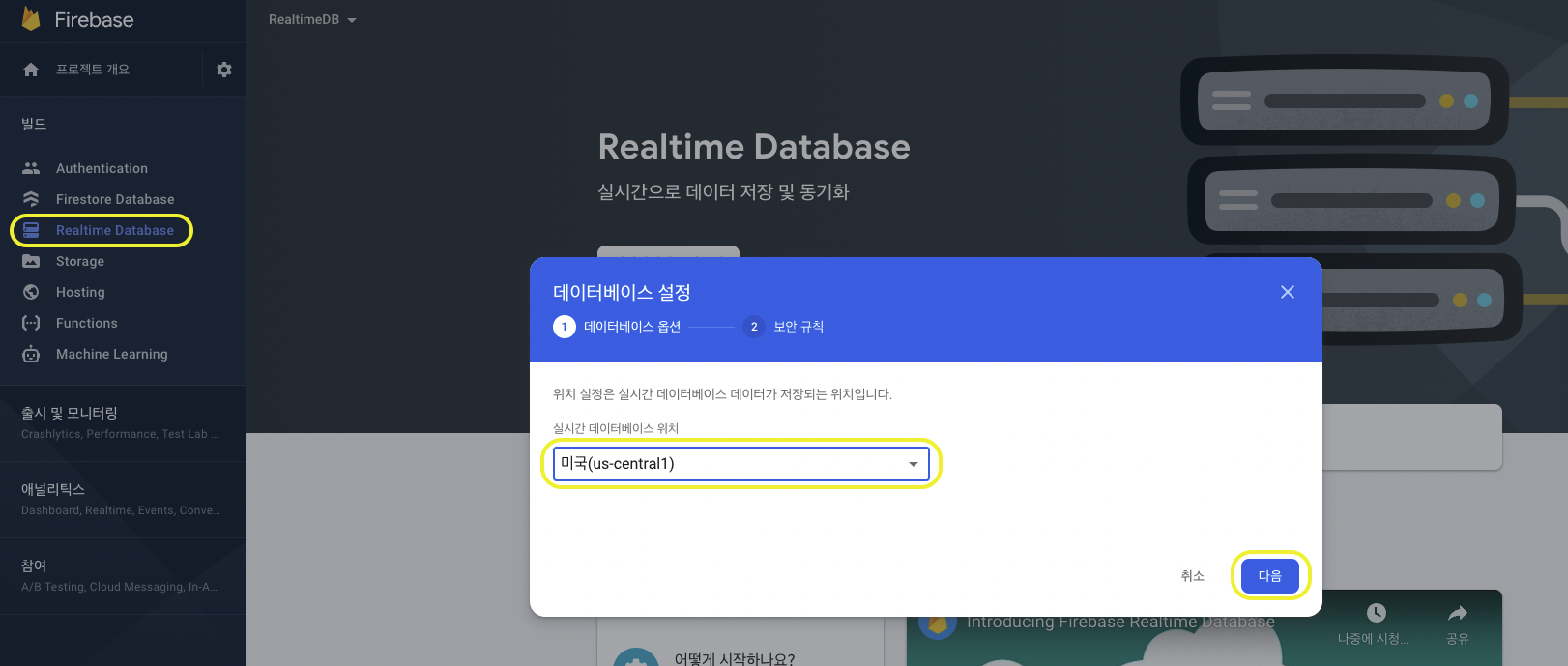Expand the 애널리틱스 section
This screenshot has width=1568, height=666.
click(122, 499)
